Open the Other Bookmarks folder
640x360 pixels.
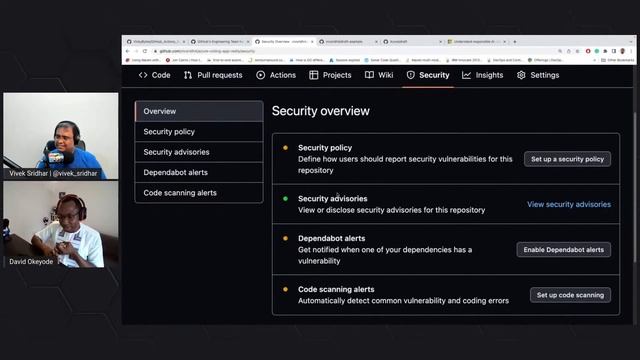tap(618, 60)
